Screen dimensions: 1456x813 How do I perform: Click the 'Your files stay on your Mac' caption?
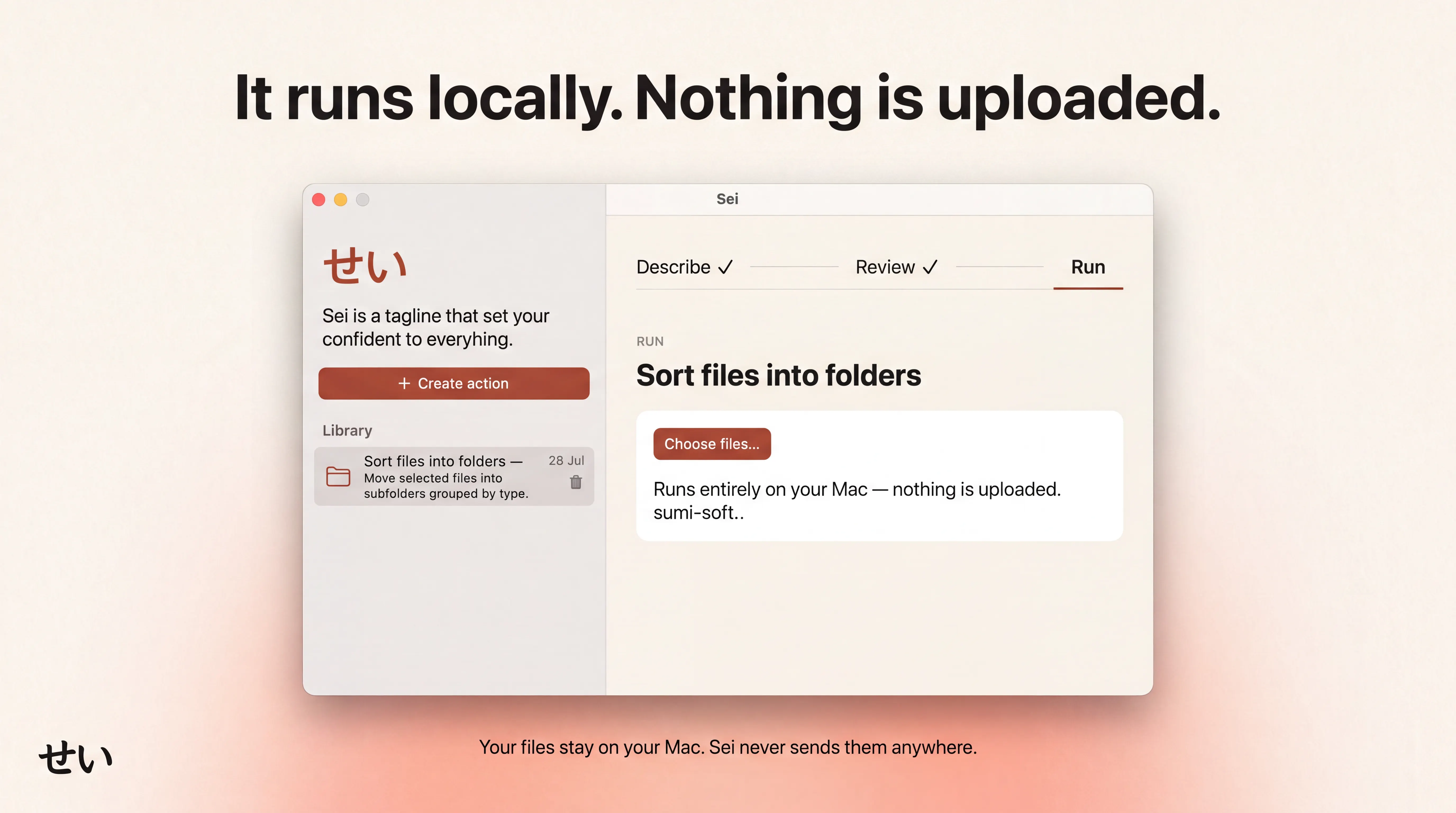tap(728, 747)
